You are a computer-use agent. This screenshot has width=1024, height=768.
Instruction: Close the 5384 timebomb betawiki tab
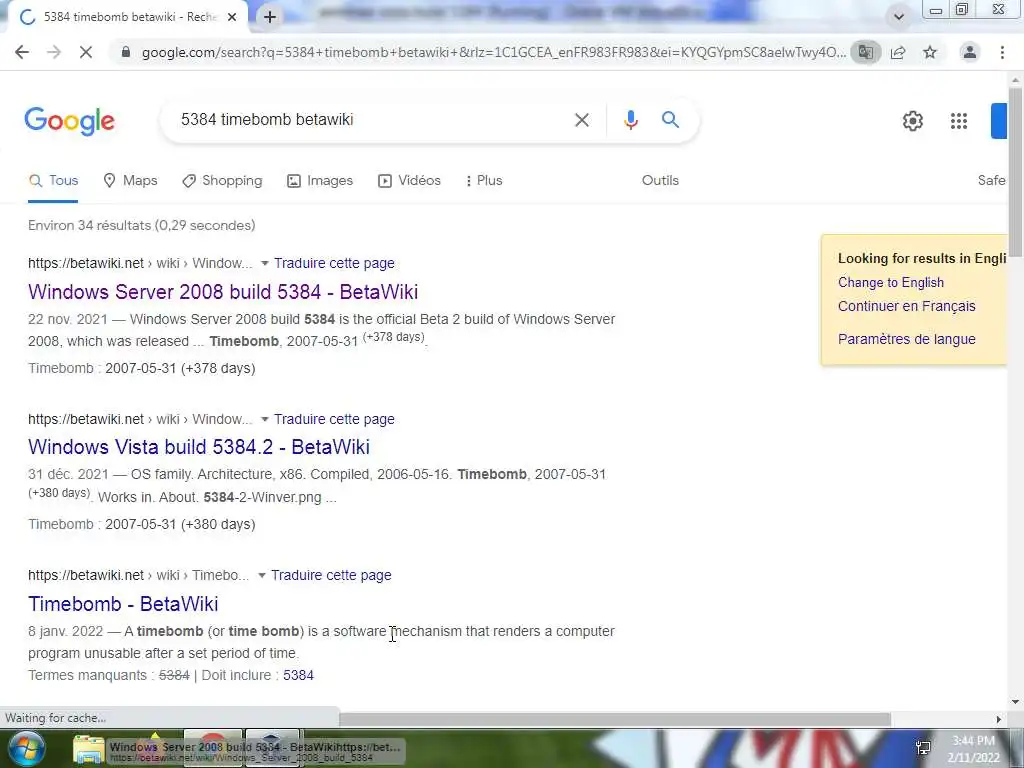coord(232,17)
